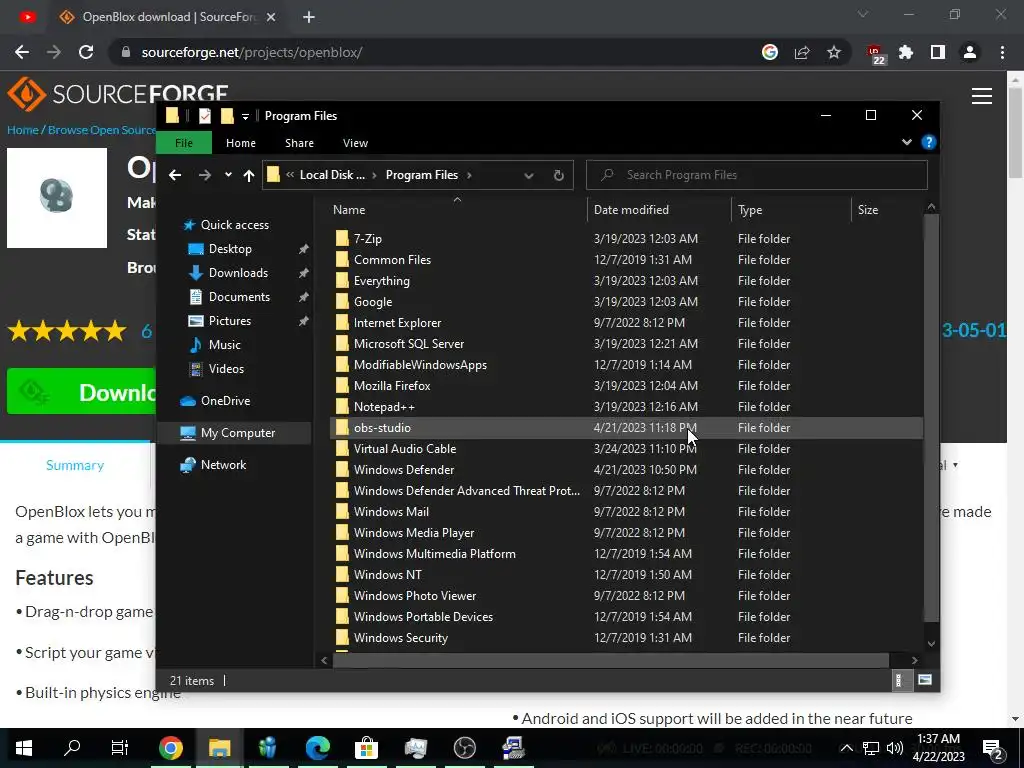Expand the Explorer ribbon
1024x768 pixels.
pos(906,142)
